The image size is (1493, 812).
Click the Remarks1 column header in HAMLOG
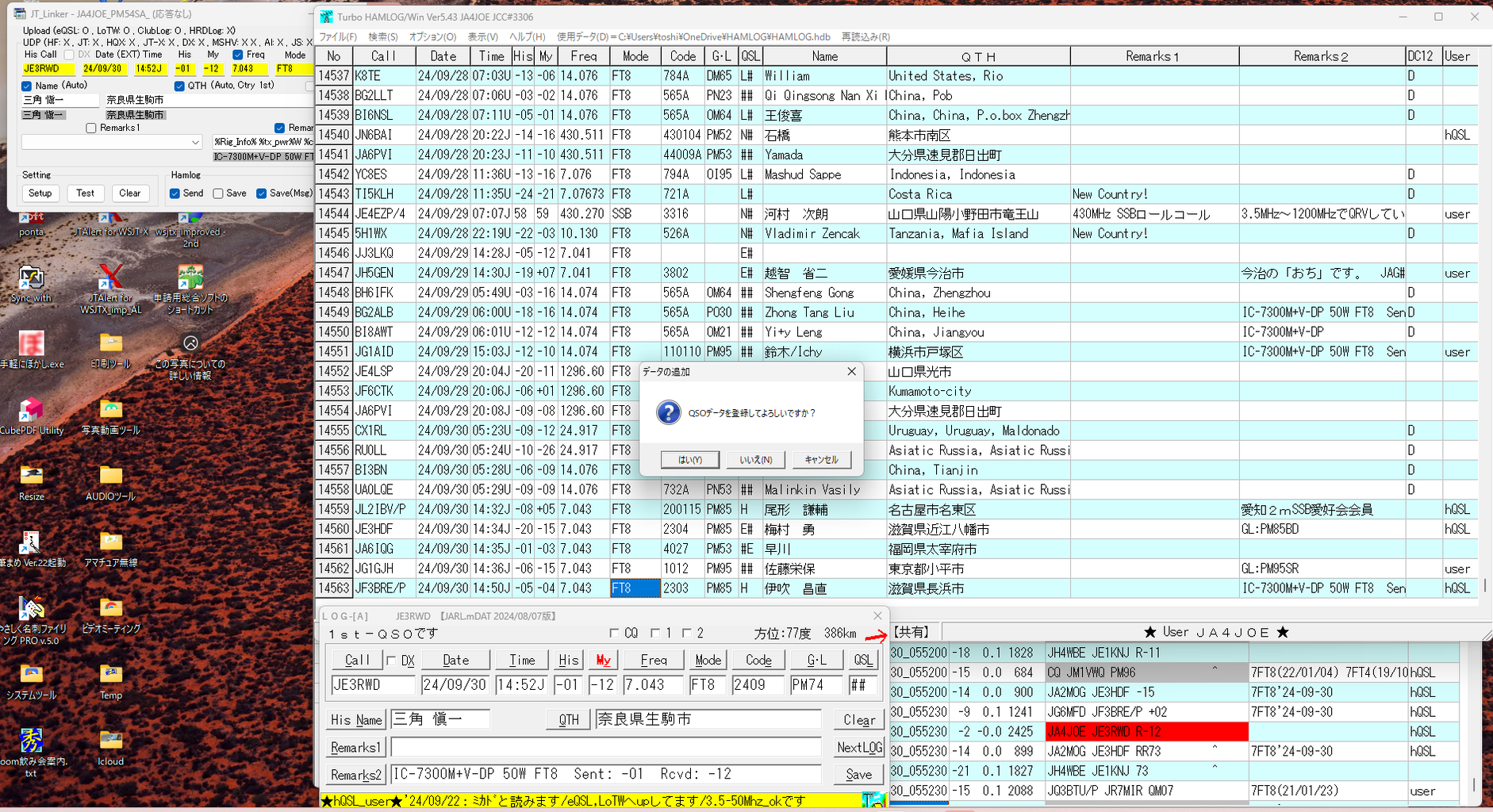1153,56
